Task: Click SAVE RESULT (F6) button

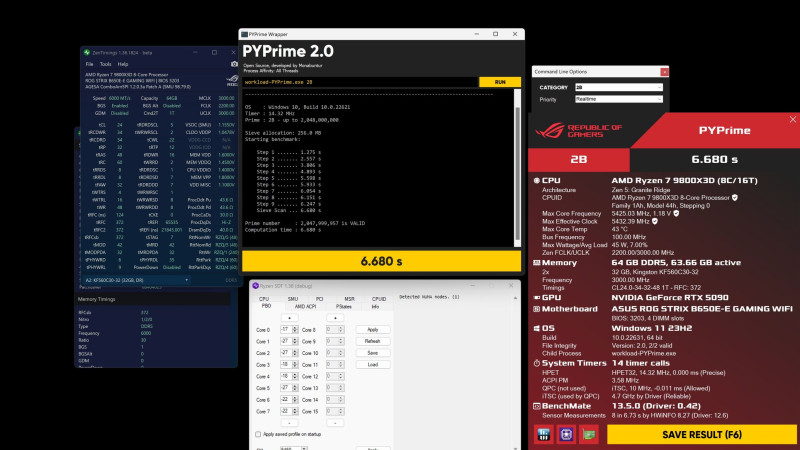Action: click(702, 435)
